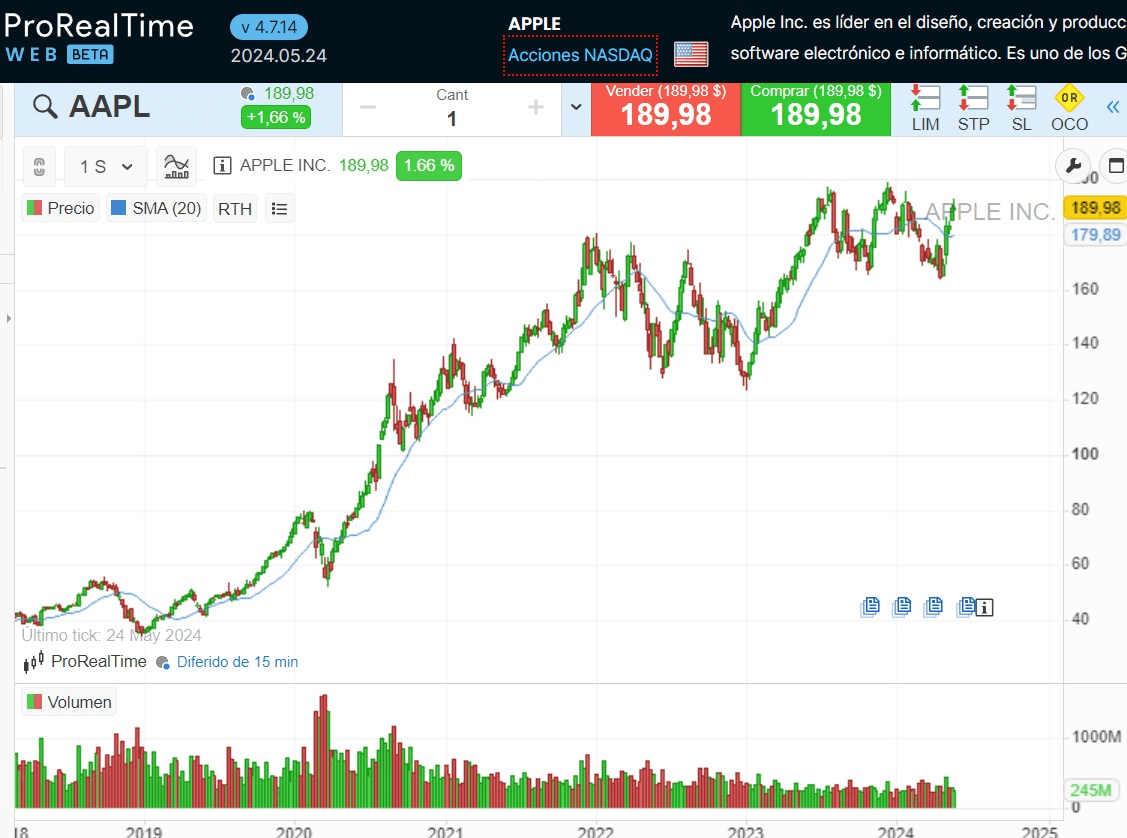Click the blue SMA (20) color swatch
The width and height of the screenshot is (1127, 838).
pos(119,209)
